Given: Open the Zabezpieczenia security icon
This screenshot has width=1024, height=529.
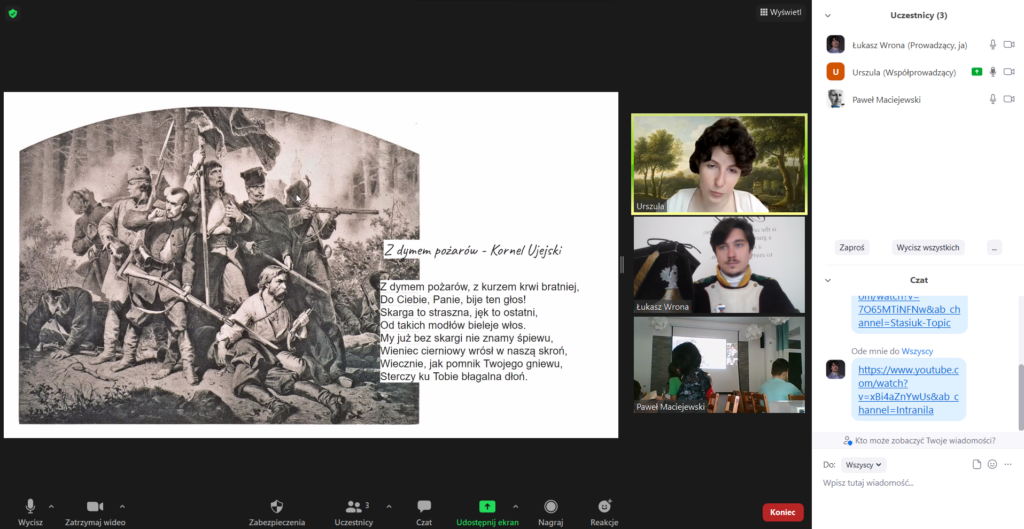Looking at the screenshot, I should click(x=277, y=507).
